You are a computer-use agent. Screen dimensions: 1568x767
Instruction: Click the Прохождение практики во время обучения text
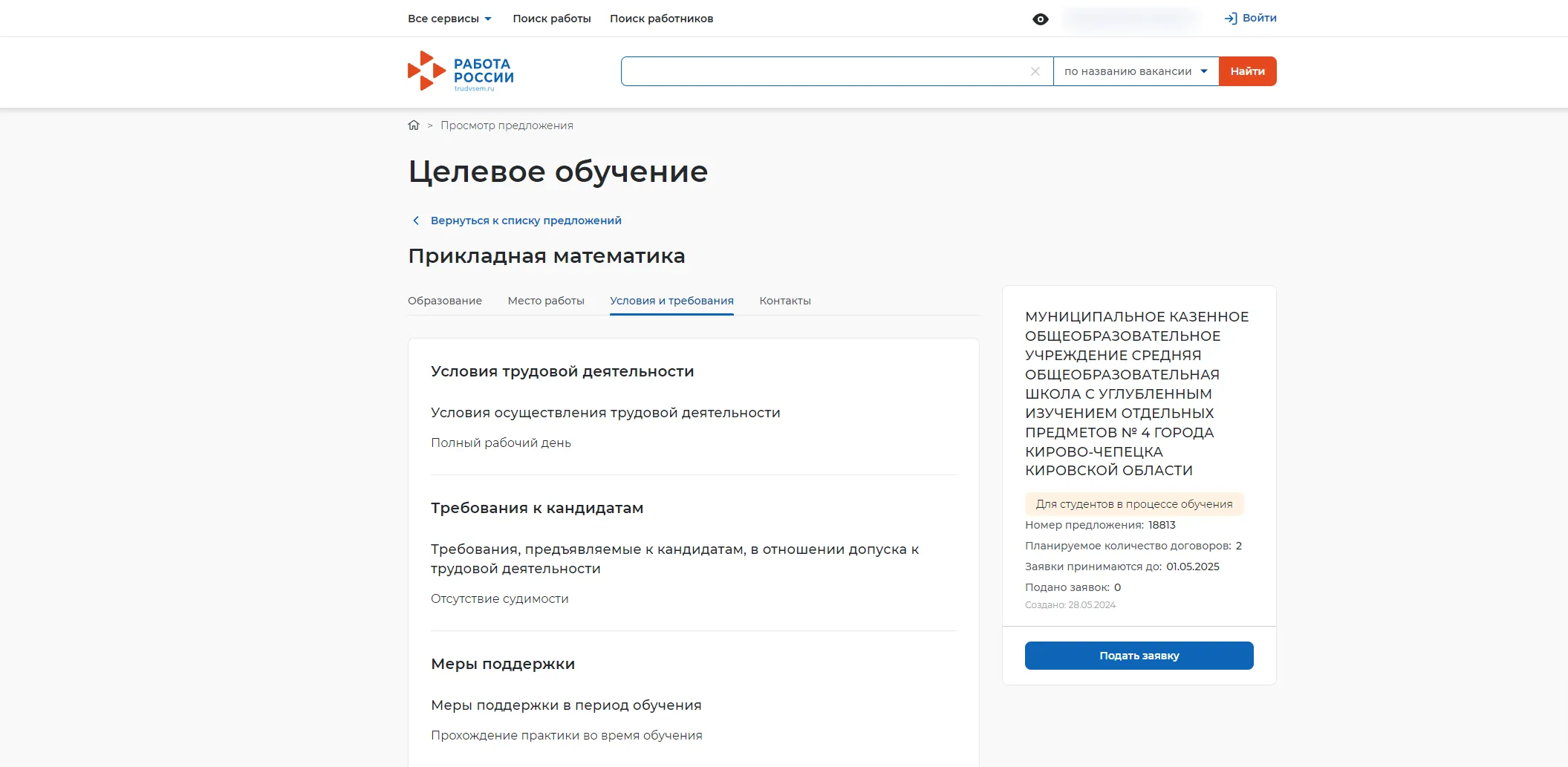tap(566, 736)
